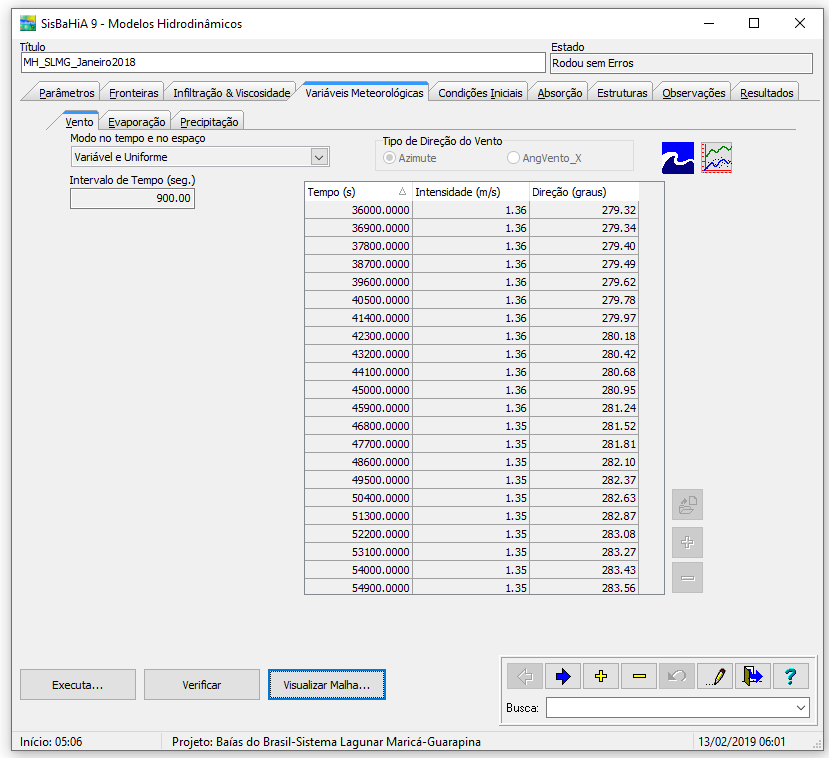This screenshot has width=829, height=758.
Task: Click the grey plus icon beside the table
Action: point(687,542)
